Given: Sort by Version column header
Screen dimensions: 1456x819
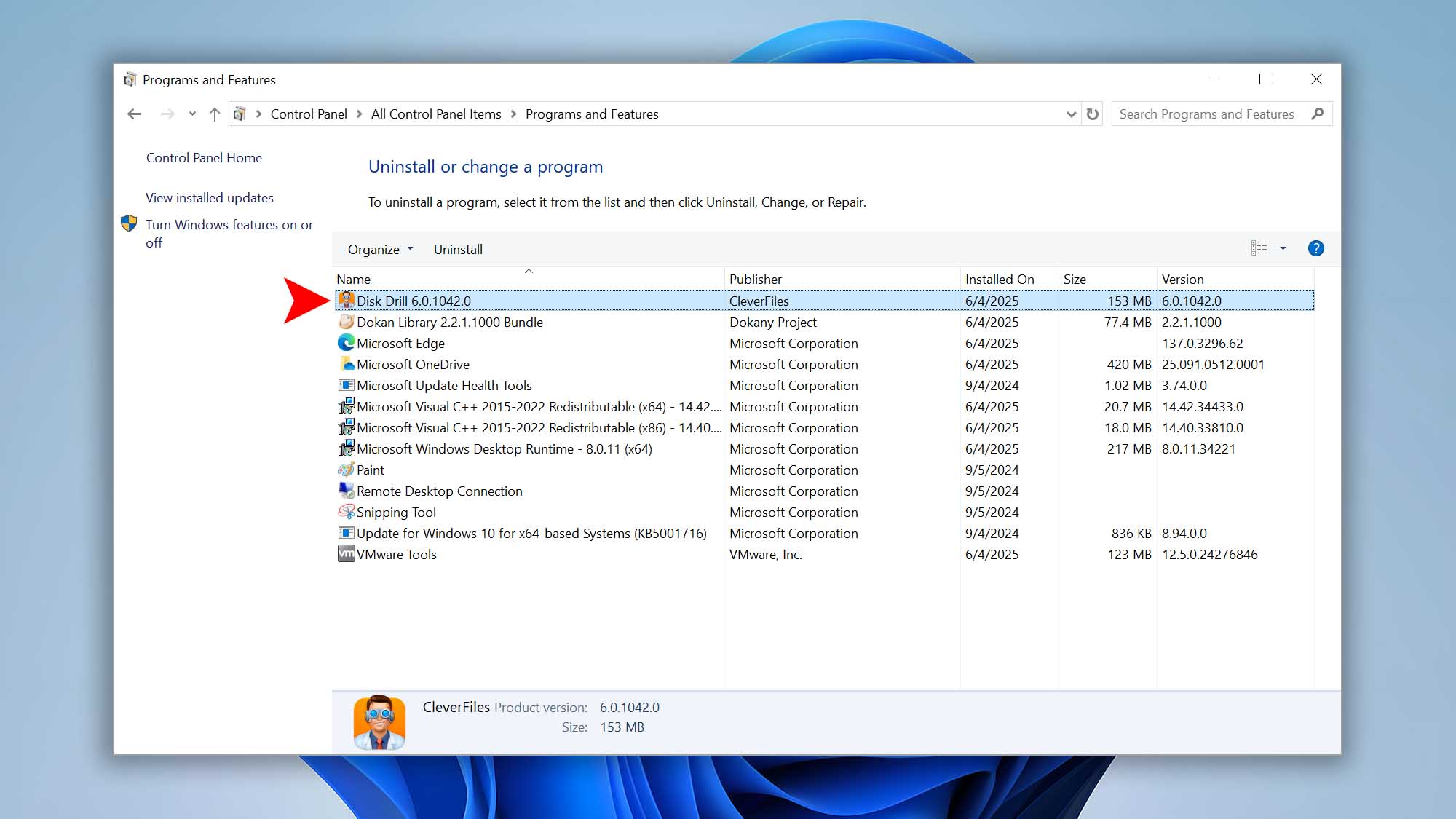Looking at the screenshot, I should [1235, 279].
